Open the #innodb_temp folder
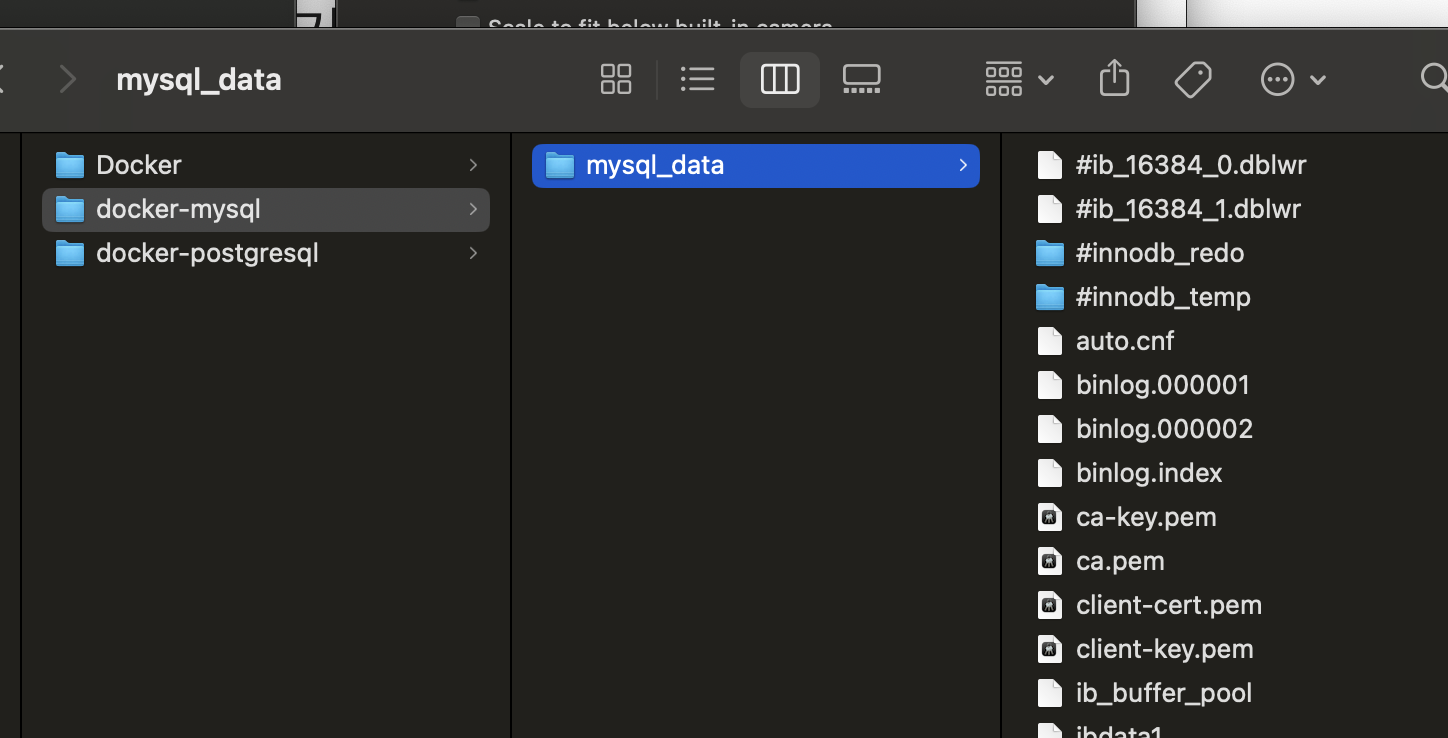 click(1162, 297)
